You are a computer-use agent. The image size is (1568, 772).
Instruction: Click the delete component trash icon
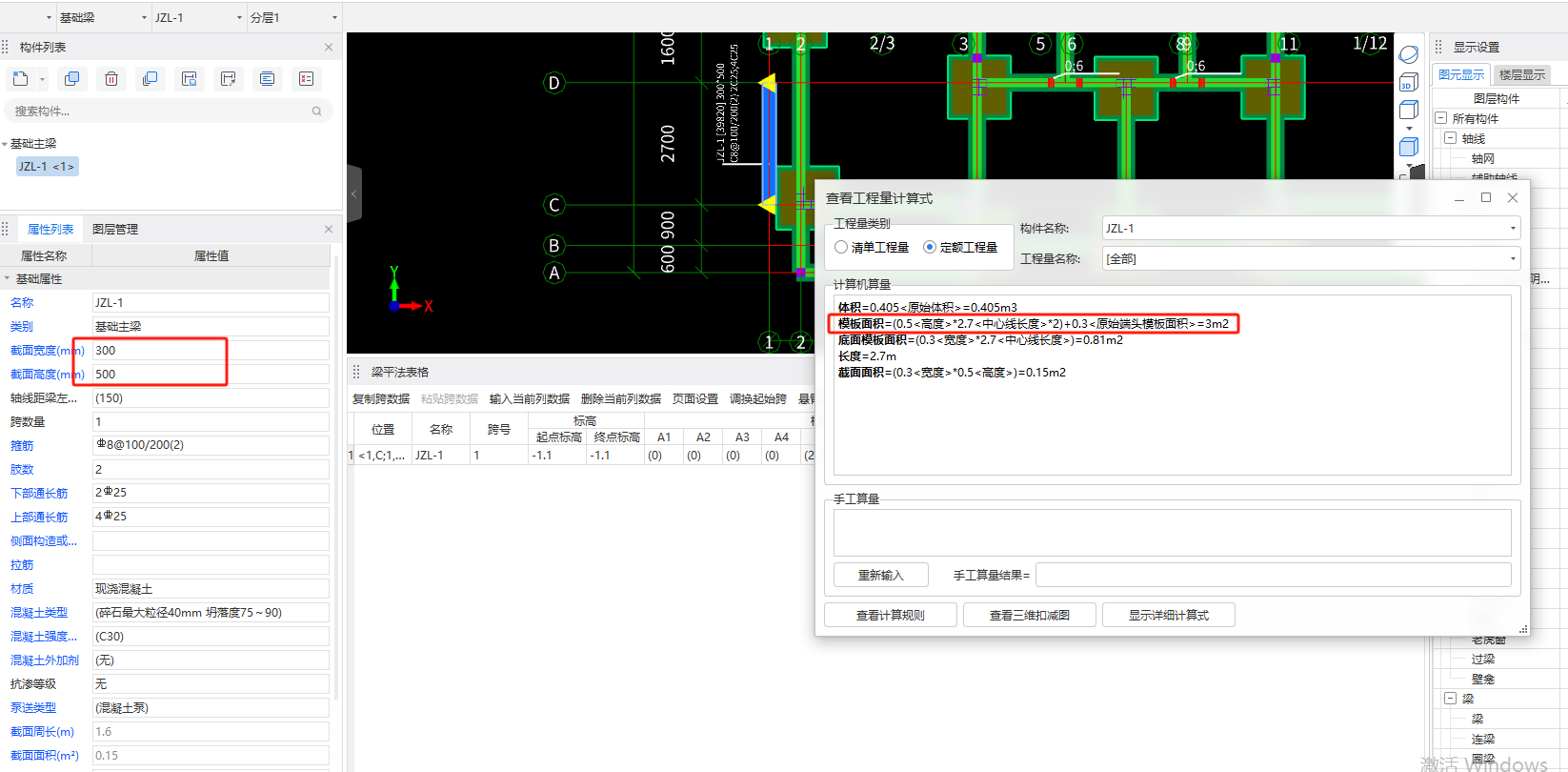pos(111,79)
